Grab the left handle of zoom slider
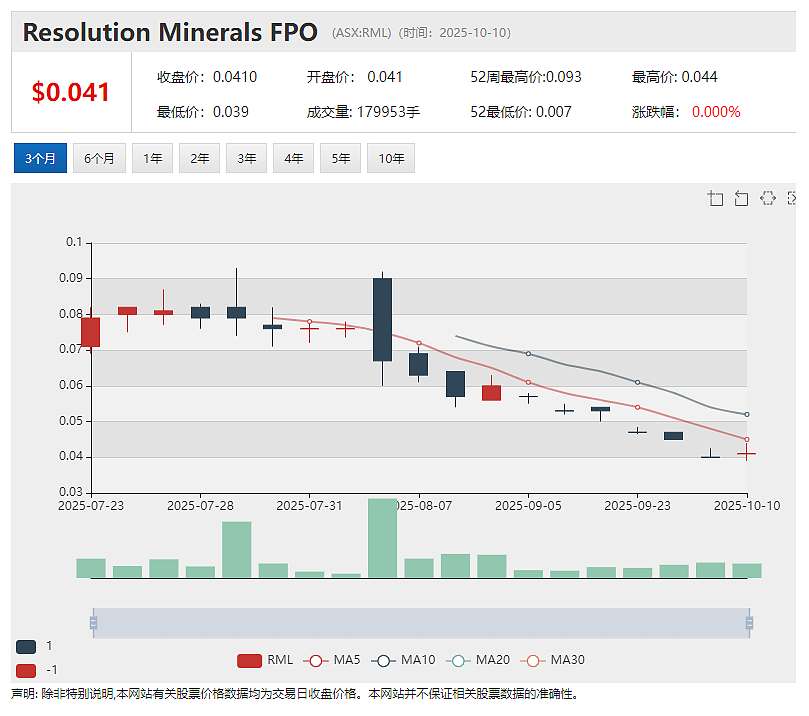The height and width of the screenshot is (716, 809). point(93,623)
